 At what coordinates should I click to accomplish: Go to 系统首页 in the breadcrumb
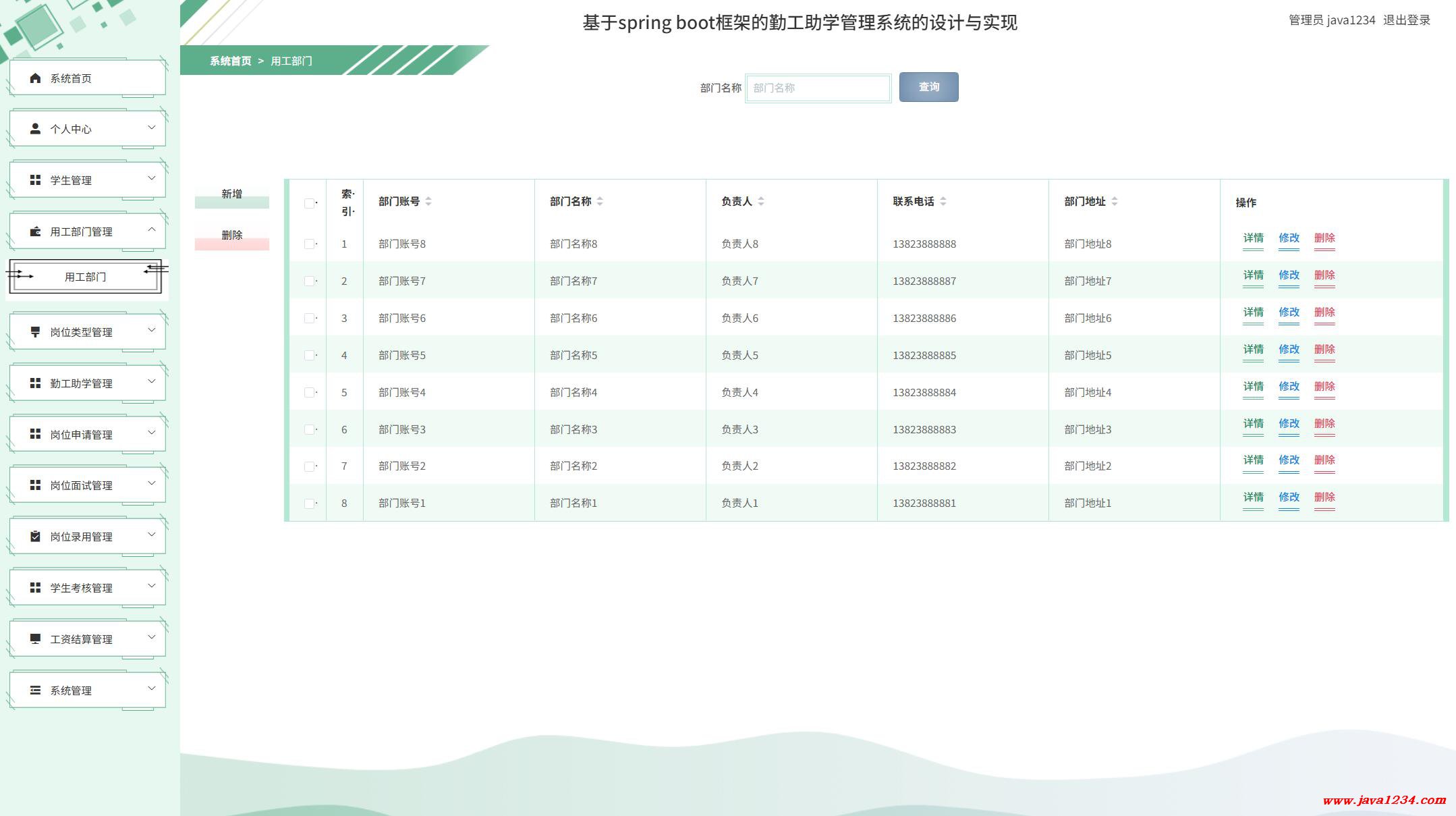230,61
